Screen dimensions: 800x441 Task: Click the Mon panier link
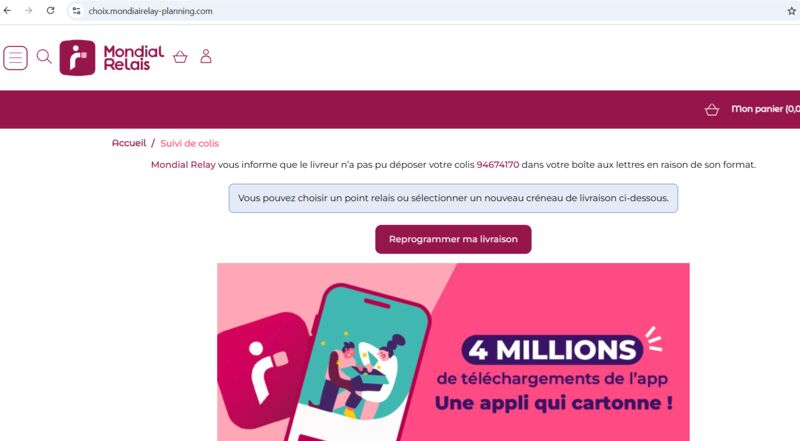pos(765,109)
